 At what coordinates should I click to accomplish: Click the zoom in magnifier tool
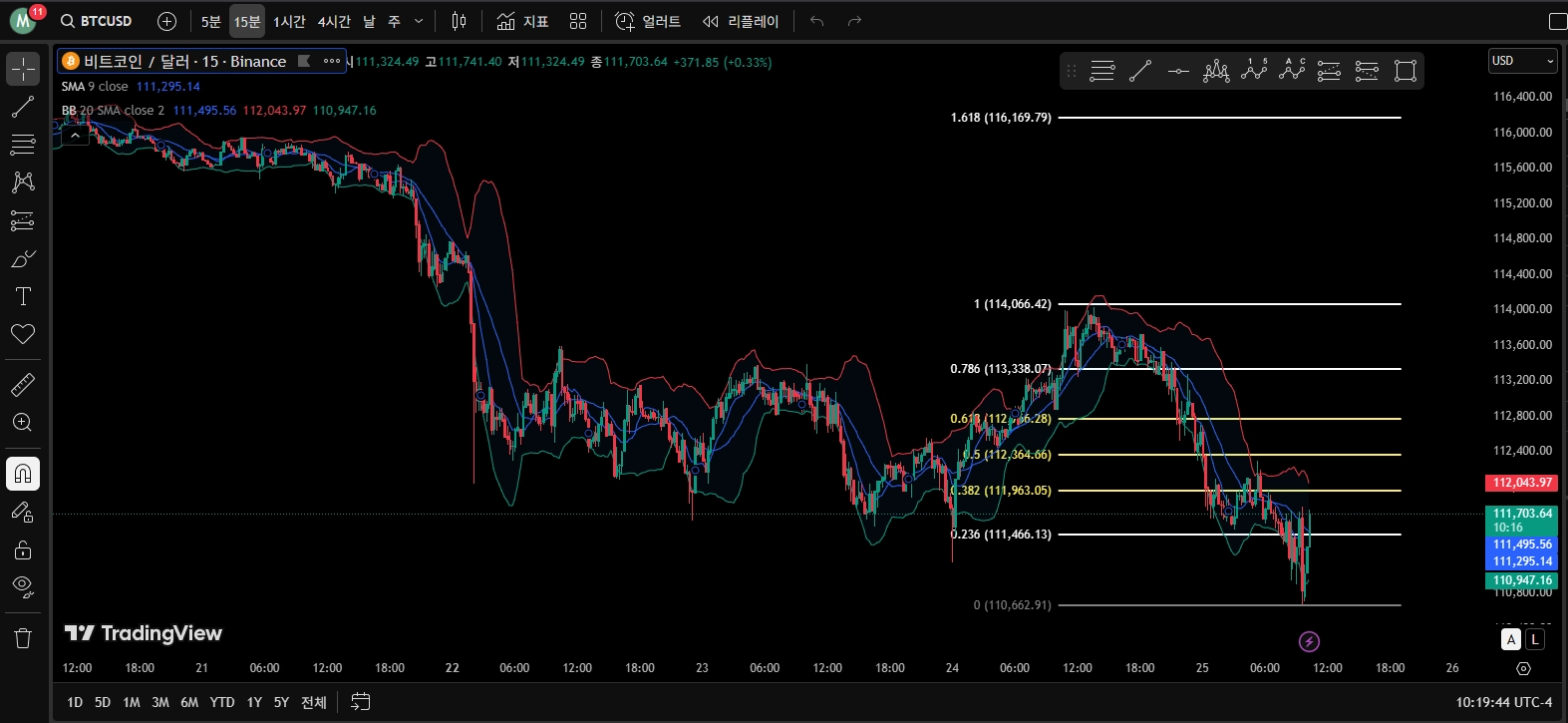pyautogui.click(x=23, y=422)
